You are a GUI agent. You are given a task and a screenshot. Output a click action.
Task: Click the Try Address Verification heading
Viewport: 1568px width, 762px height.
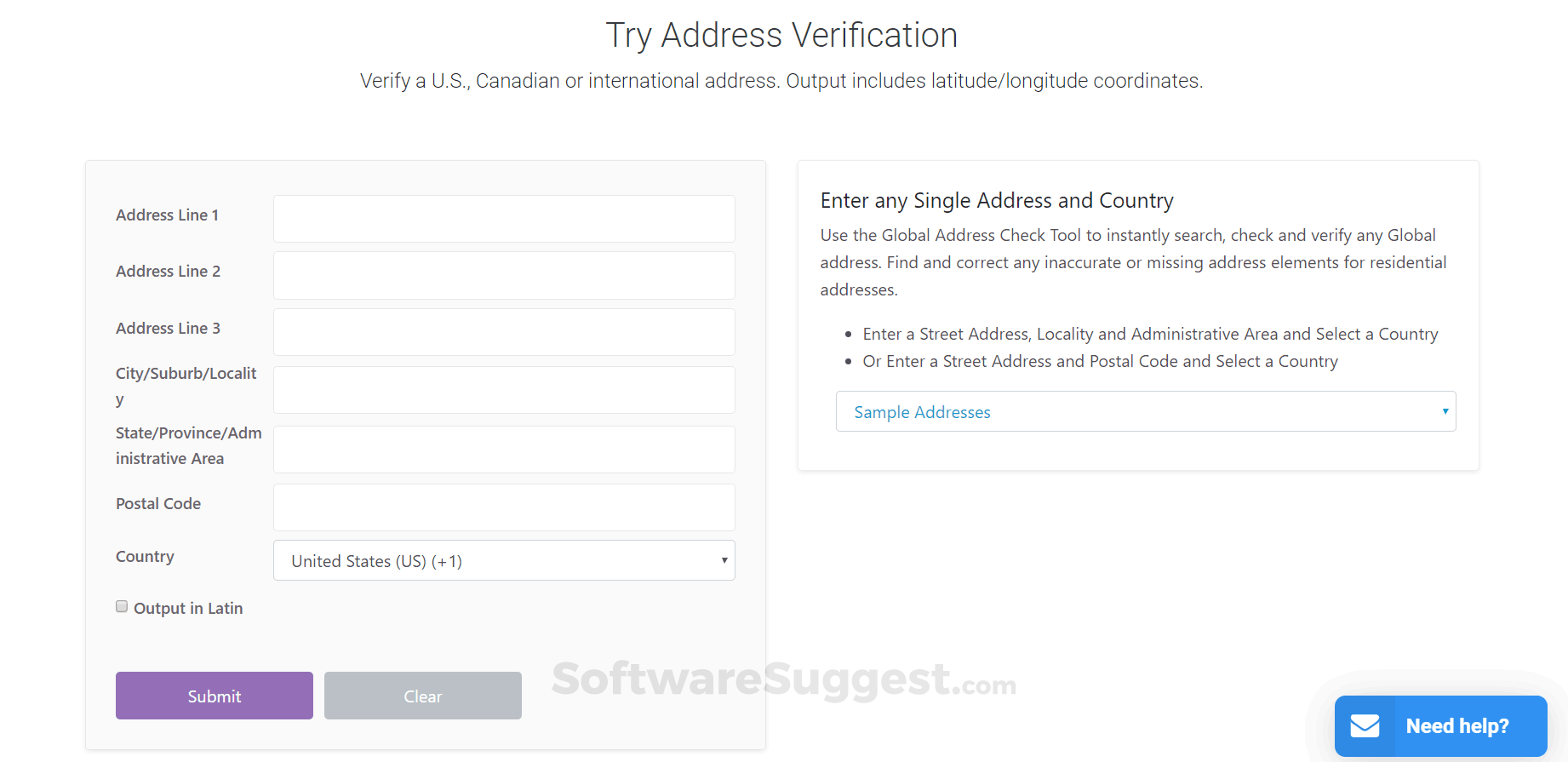(781, 35)
